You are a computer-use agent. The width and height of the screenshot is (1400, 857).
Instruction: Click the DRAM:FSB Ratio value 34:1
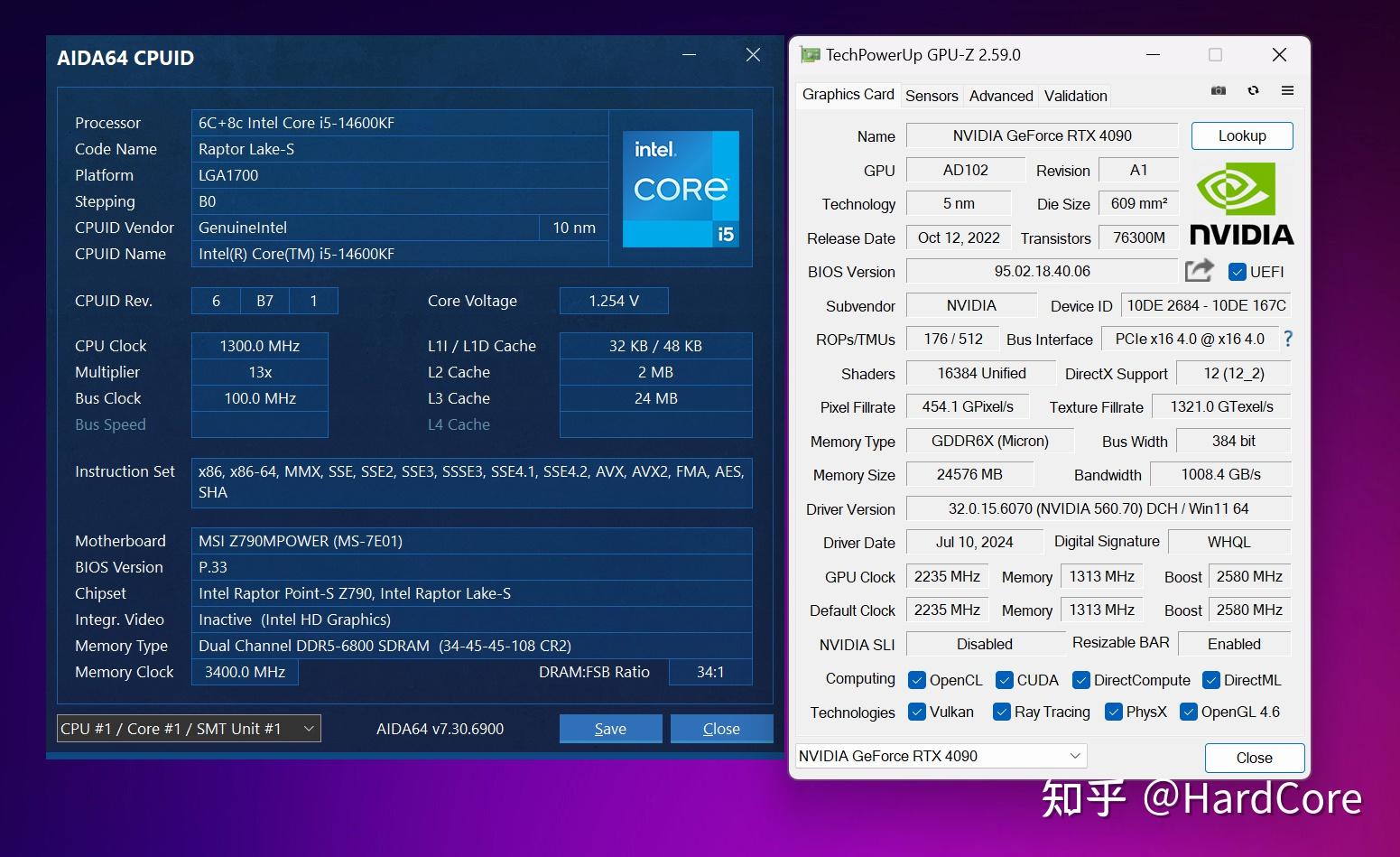point(710,672)
